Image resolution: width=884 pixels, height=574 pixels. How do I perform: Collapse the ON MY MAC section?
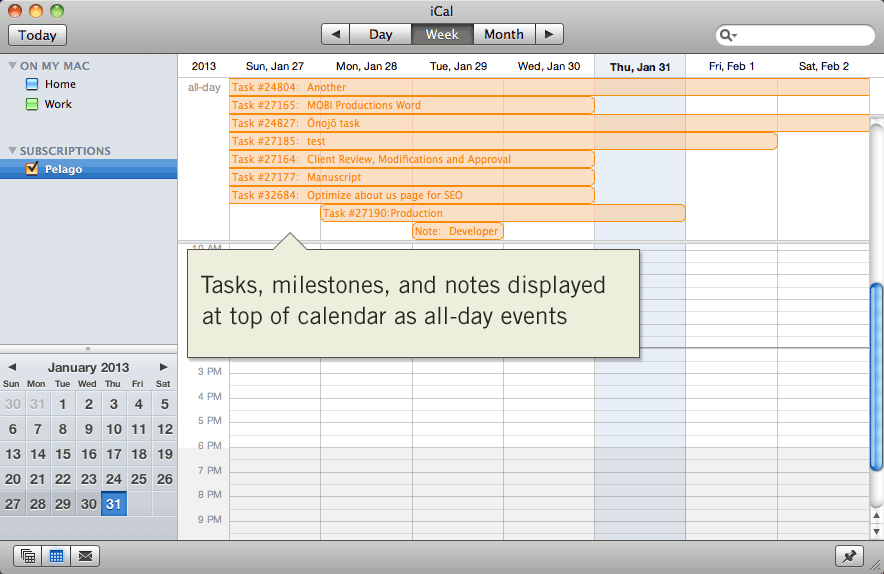point(12,65)
